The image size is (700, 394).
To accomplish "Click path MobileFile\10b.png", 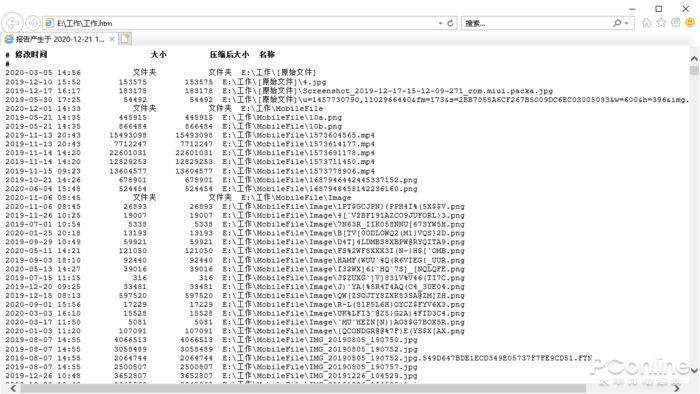I will [x=282, y=127].
